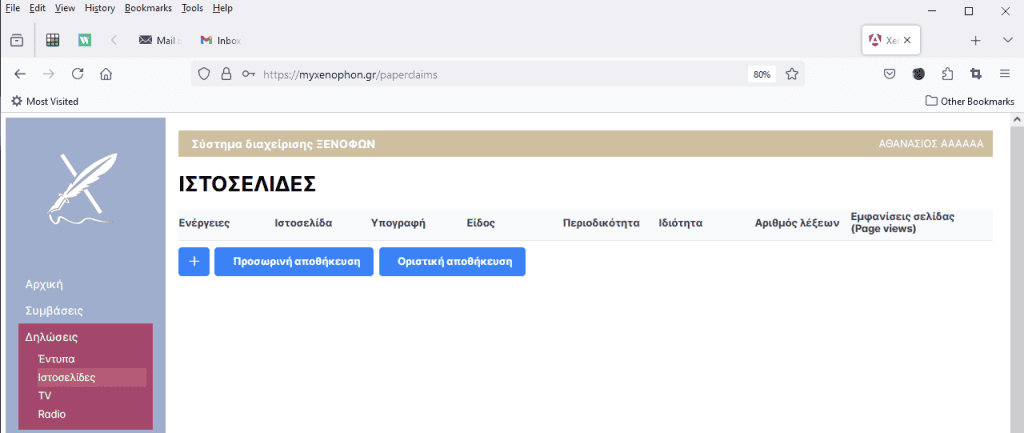Click the screenshot crop tool icon
The height and width of the screenshot is (433, 1024).
click(x=976, y=73)
